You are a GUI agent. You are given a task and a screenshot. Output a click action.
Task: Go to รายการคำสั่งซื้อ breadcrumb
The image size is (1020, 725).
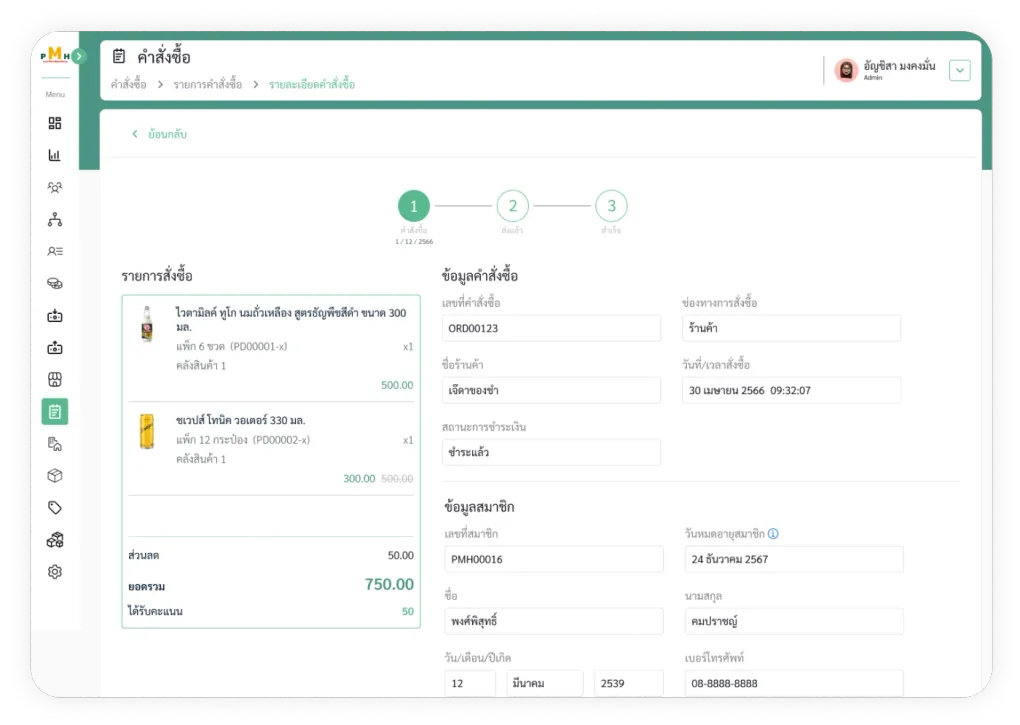coord(208,84)
